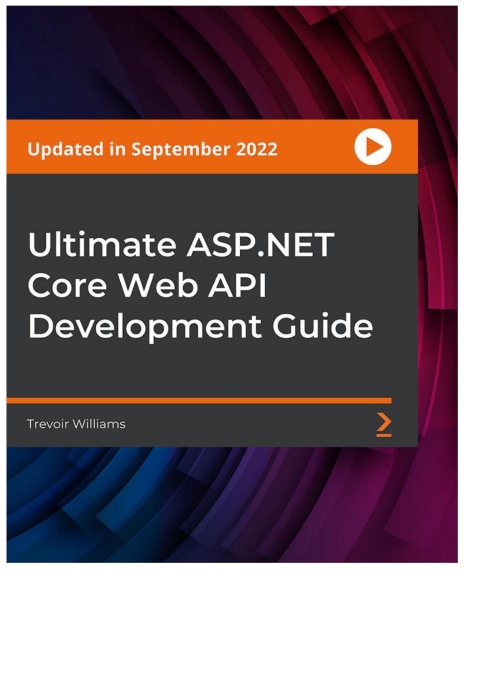Click the author name "Trevoir Williams"
Image resolution: width=480 pixels, height=679 pixels.
point(76,424)
